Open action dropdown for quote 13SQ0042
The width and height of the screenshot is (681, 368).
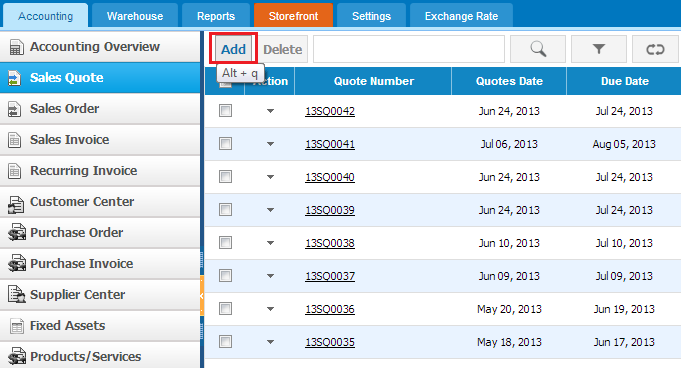[270, 111]
